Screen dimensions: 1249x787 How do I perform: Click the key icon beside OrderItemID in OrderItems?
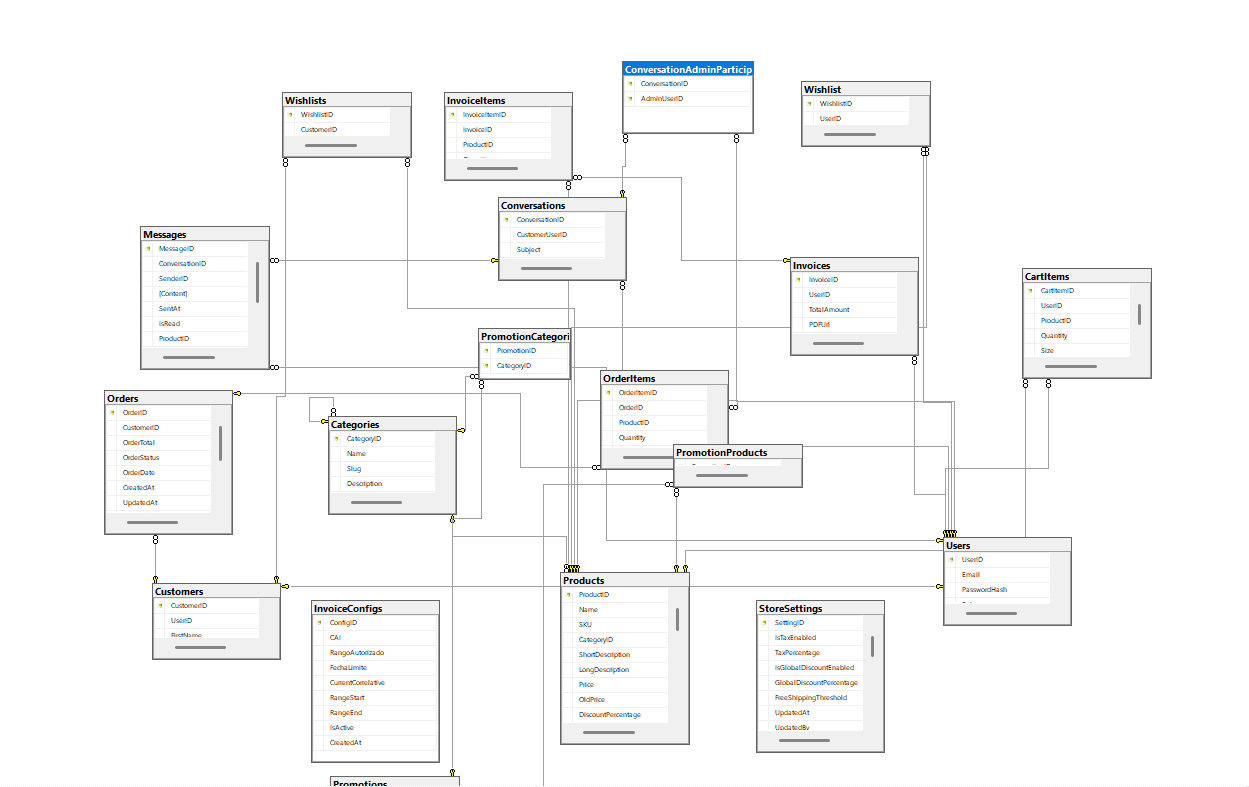pyautogui.click(x=609, y=392)
